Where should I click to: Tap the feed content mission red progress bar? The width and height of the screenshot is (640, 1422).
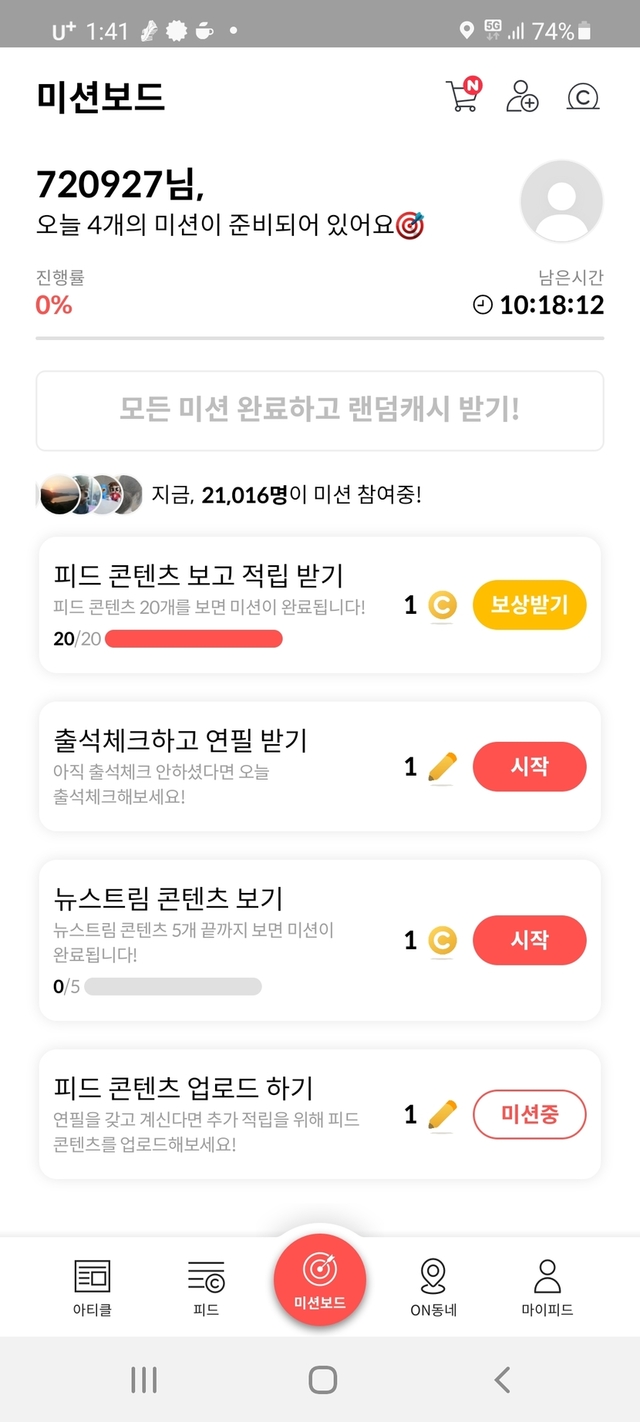[x=193, y=639]
